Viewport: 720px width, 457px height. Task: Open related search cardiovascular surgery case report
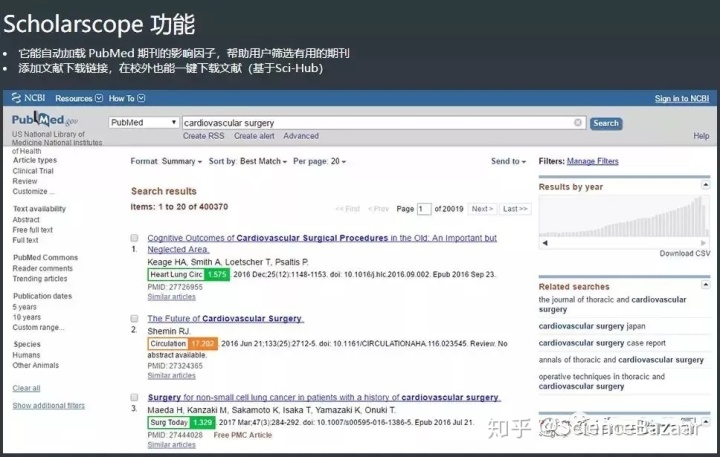tap(602, 343)
